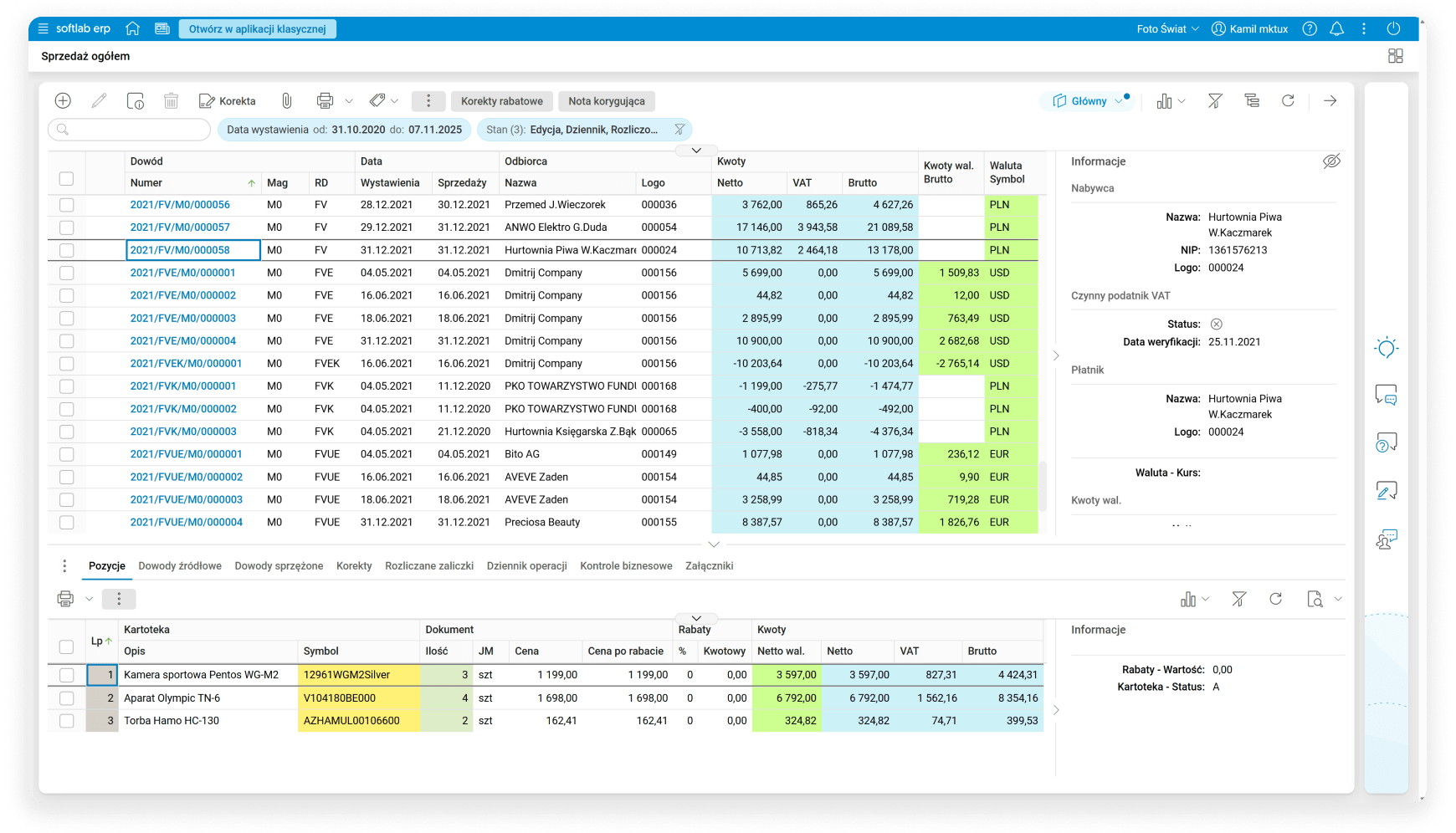The width and height of the screenshot is (1456, 833).
Task: Switch to Dowody źródłowe tab
Action: (x=180, y=566)
